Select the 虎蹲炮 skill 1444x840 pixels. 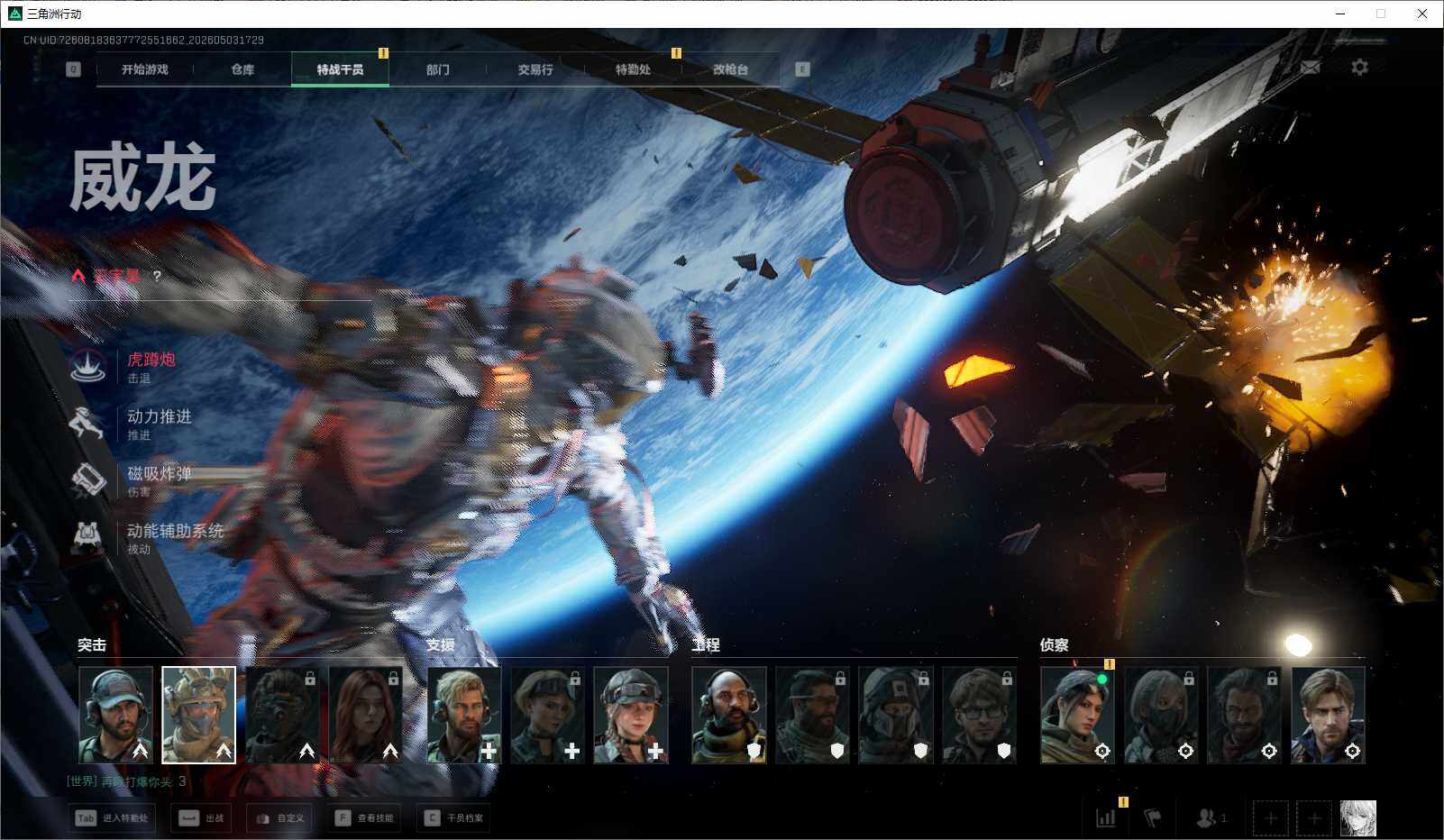point(124,367)
